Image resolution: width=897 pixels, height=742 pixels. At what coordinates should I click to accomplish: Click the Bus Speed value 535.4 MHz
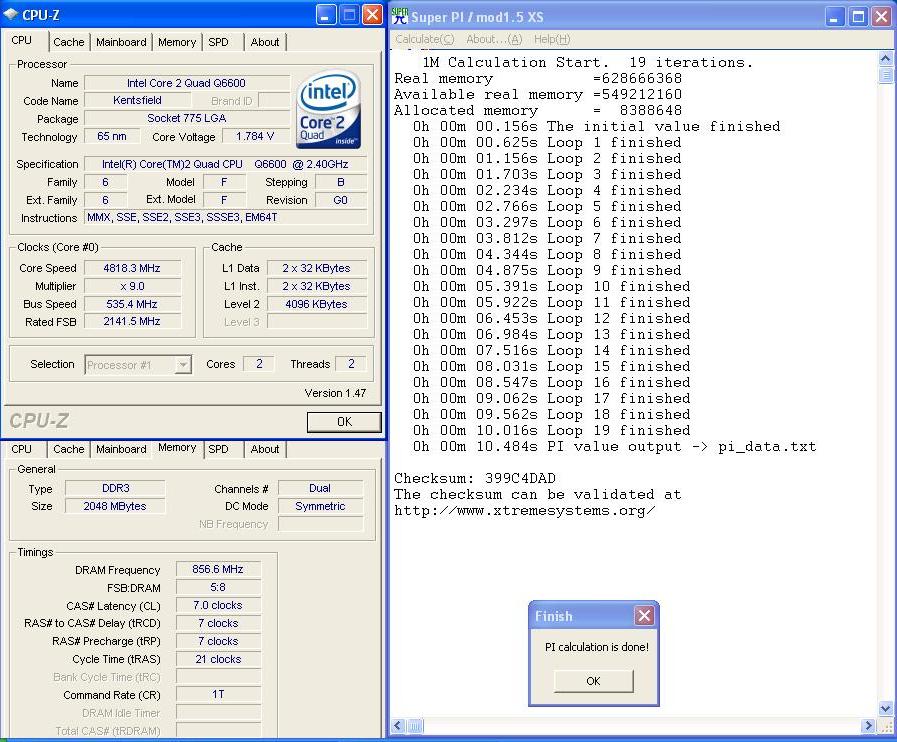(132, 304)
